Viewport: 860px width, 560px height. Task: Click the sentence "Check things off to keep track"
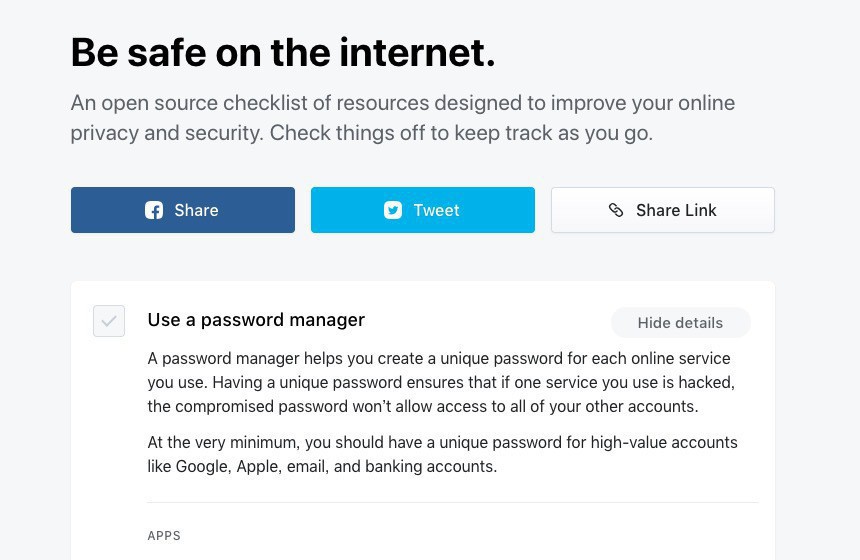(x=461, y=133)
